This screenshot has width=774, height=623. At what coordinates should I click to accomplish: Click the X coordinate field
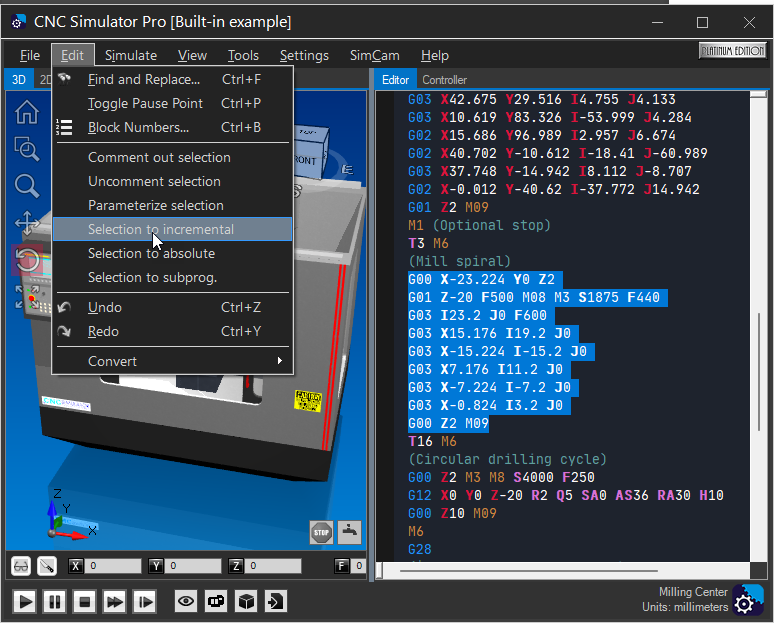[x=113, y=566]
